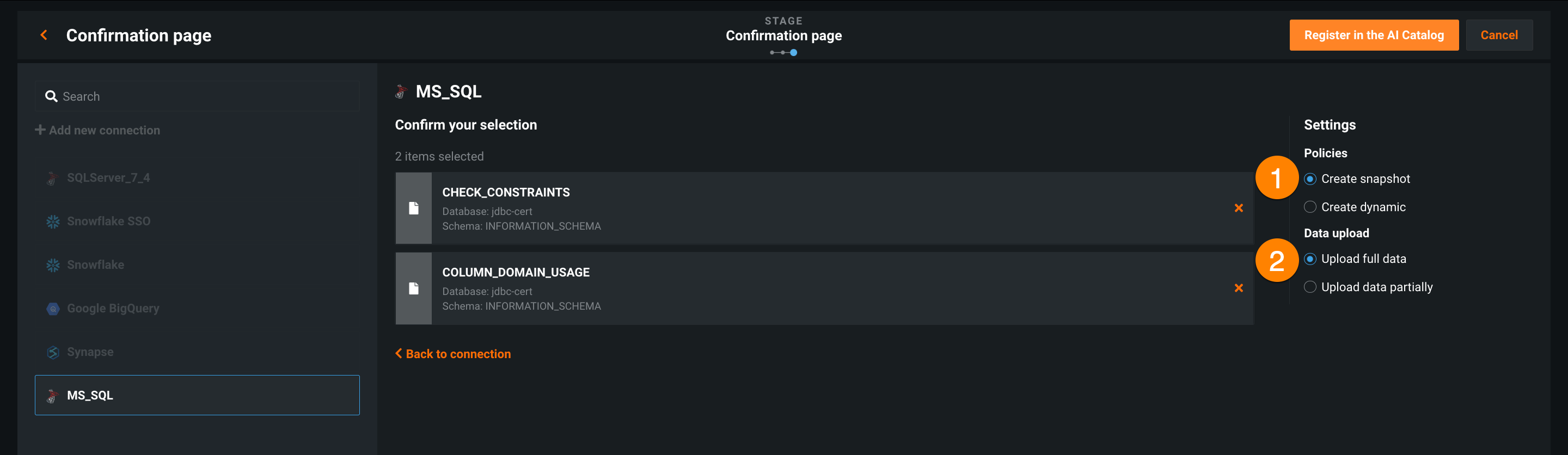1568x455 pixels.
Task: Cancel the confirmation stage
Action: click(x=1499, y=35)
